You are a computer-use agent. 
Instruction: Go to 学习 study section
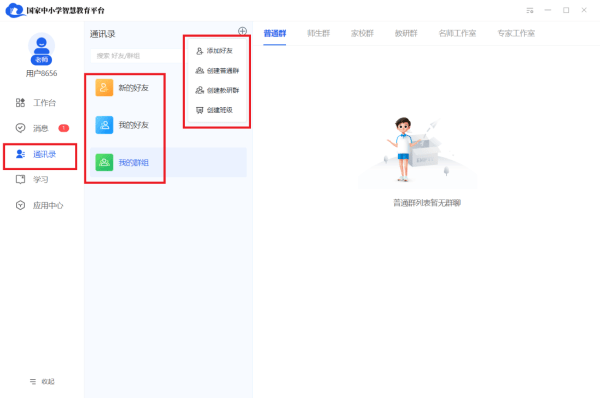tap(33, 179)
